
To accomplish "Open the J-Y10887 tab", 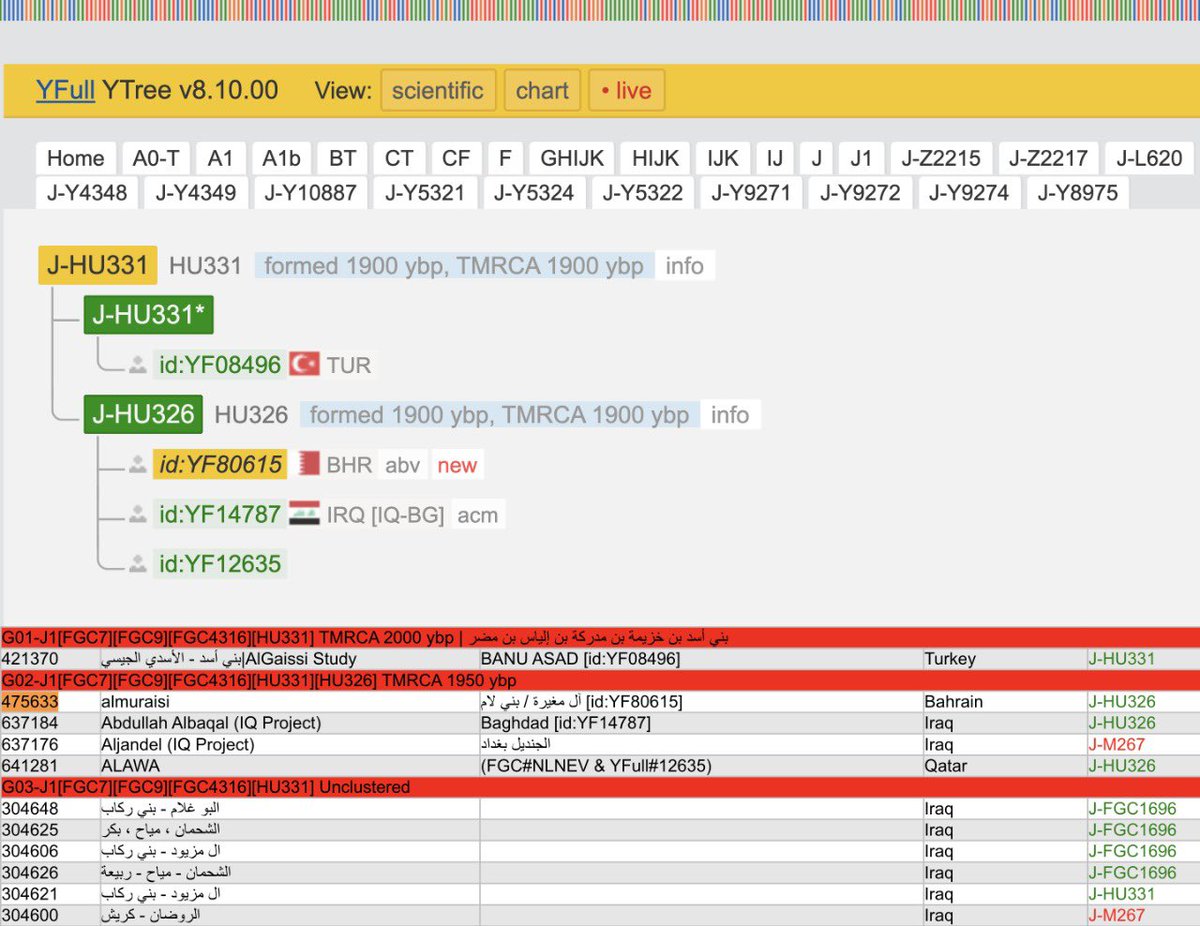I will click(310, 192).
